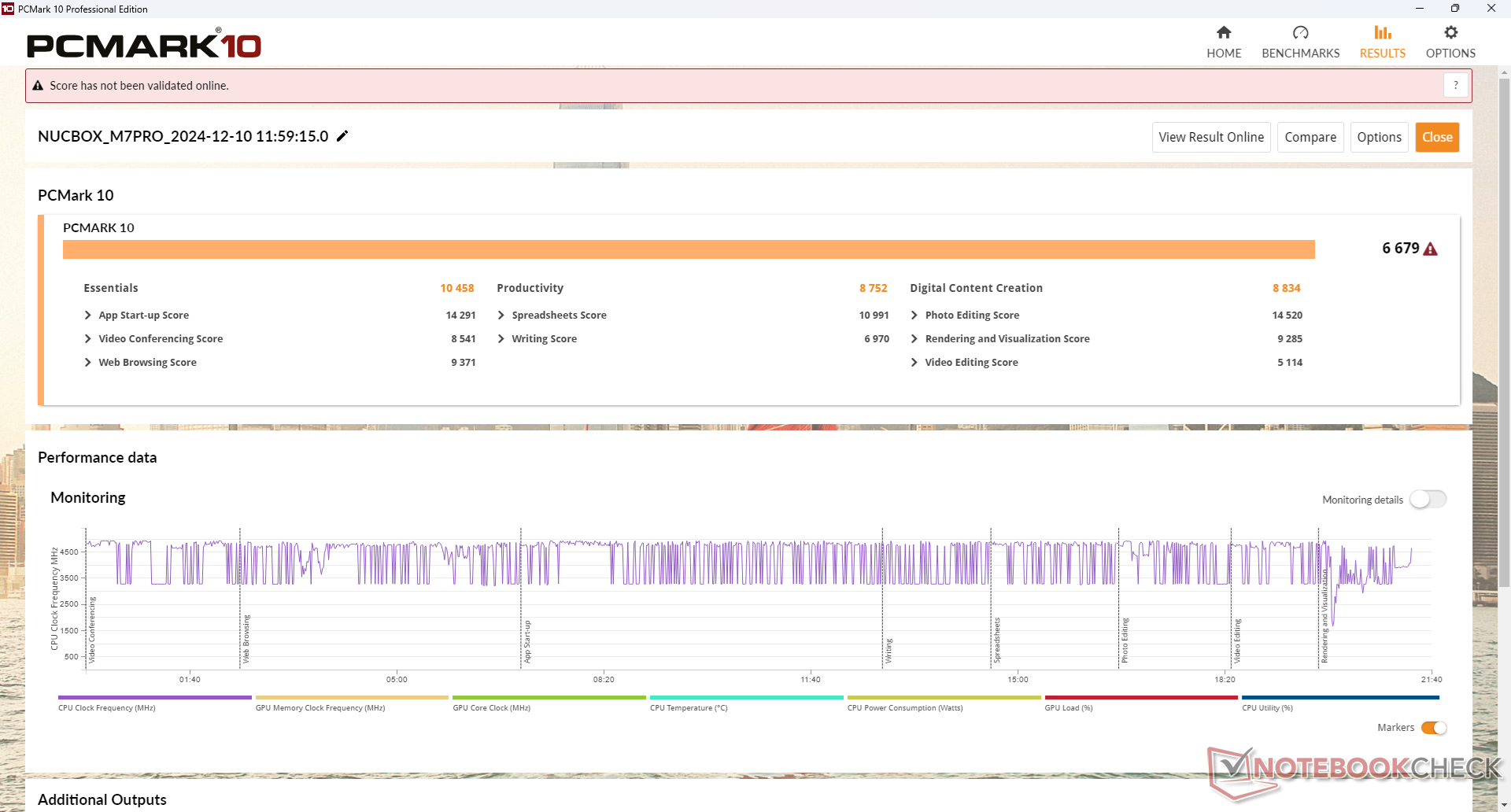Click the Writing chart marker line
This screenshot has width=1511, height=812.
point(882,600)
